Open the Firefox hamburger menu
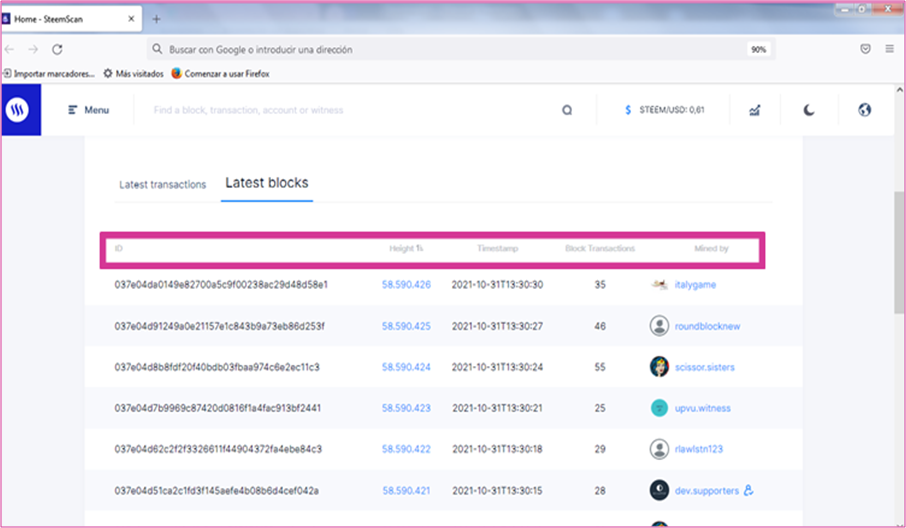 coord(889,49)
